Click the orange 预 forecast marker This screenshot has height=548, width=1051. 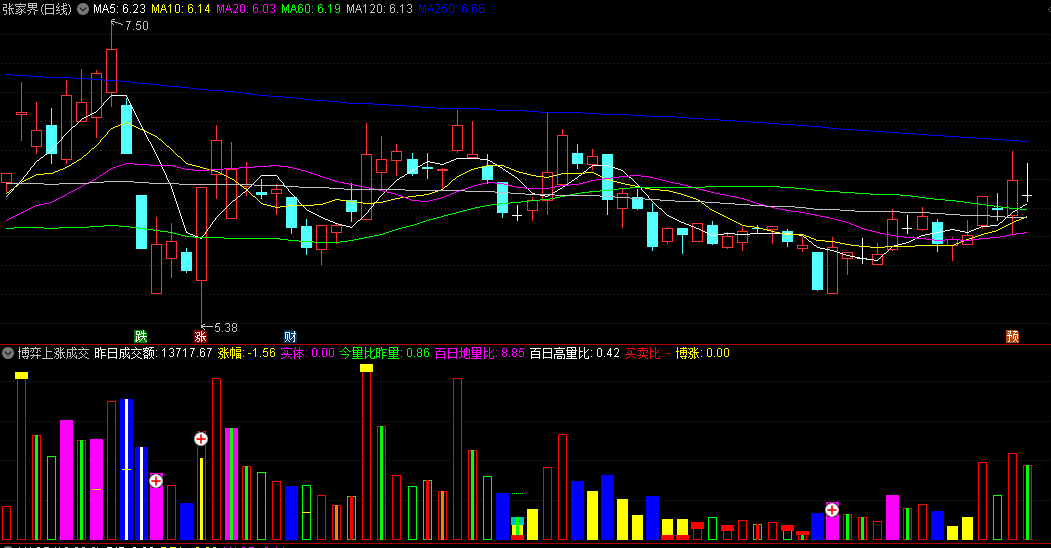(x=1013, y=336)
